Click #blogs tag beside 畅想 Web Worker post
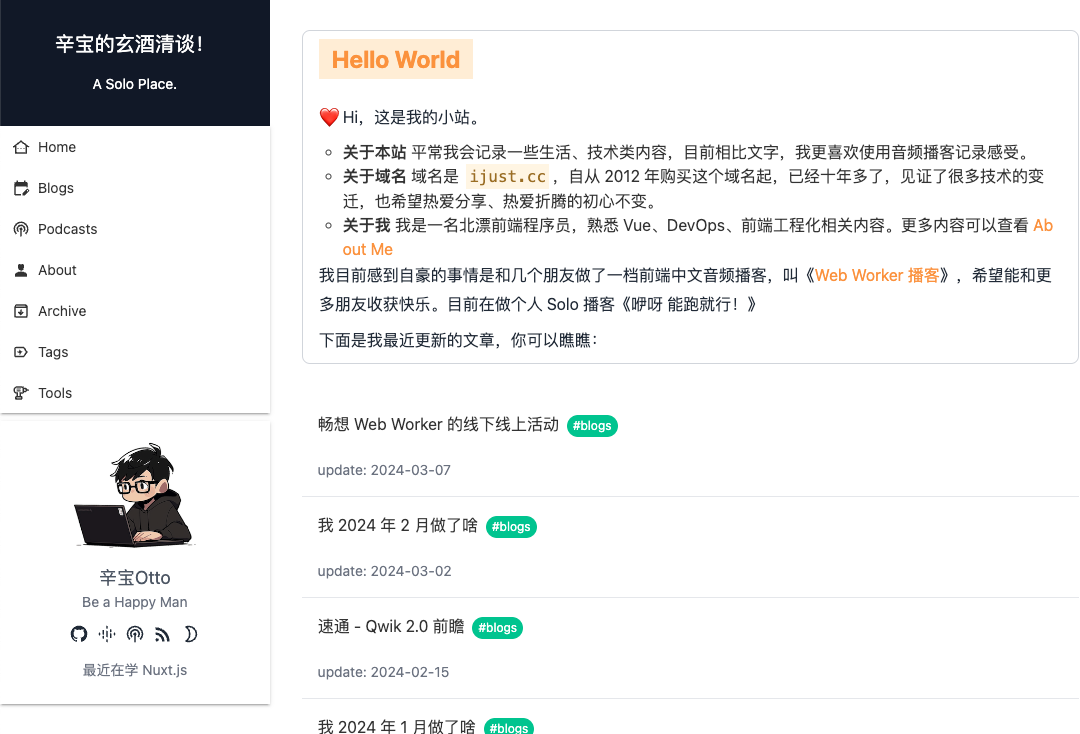 tap(592, 426)
